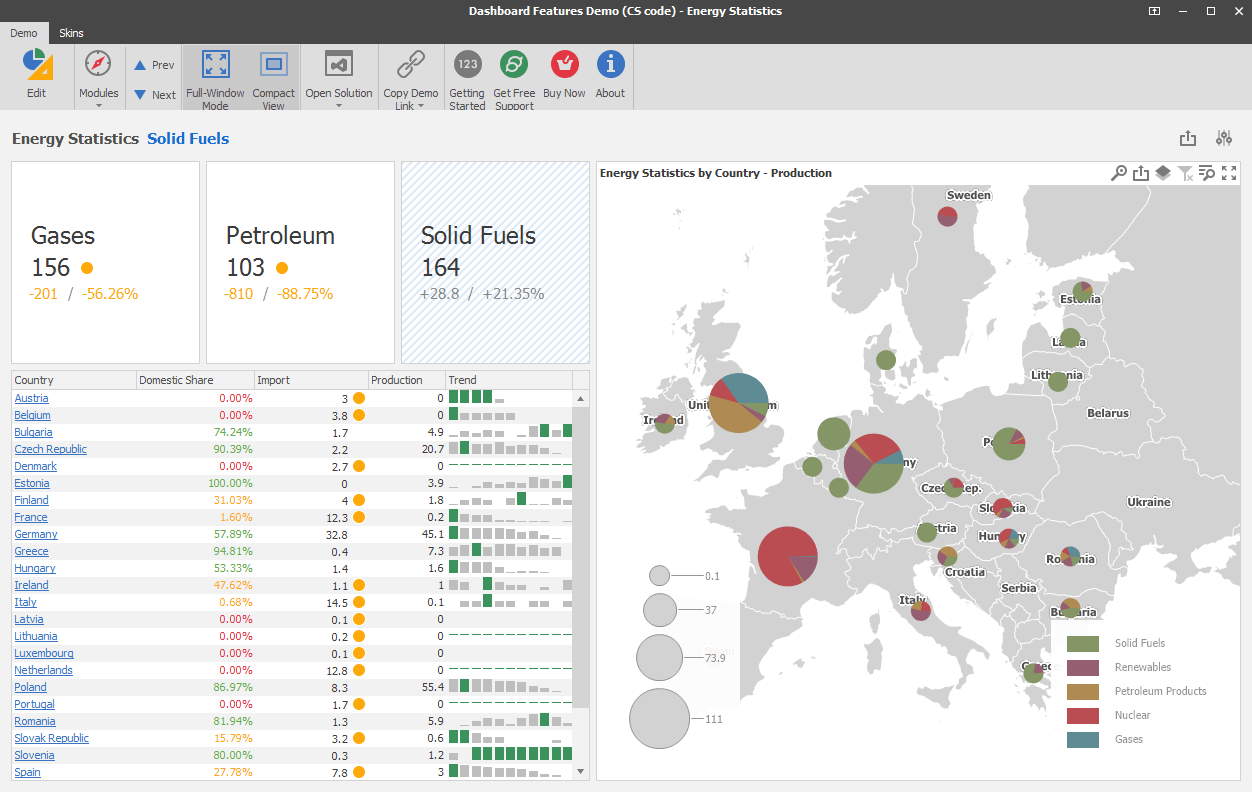Screen dimensions: 1252x792
Task: Select the Nuclear legend color swatch
Action: (x=1092, y=715)
